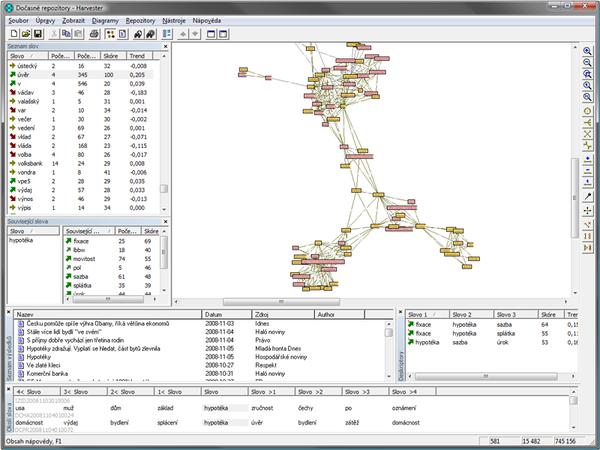Screen dimensions: 600x450
Task: Open the Repozitory menu
Action: [x=140, y=21]
